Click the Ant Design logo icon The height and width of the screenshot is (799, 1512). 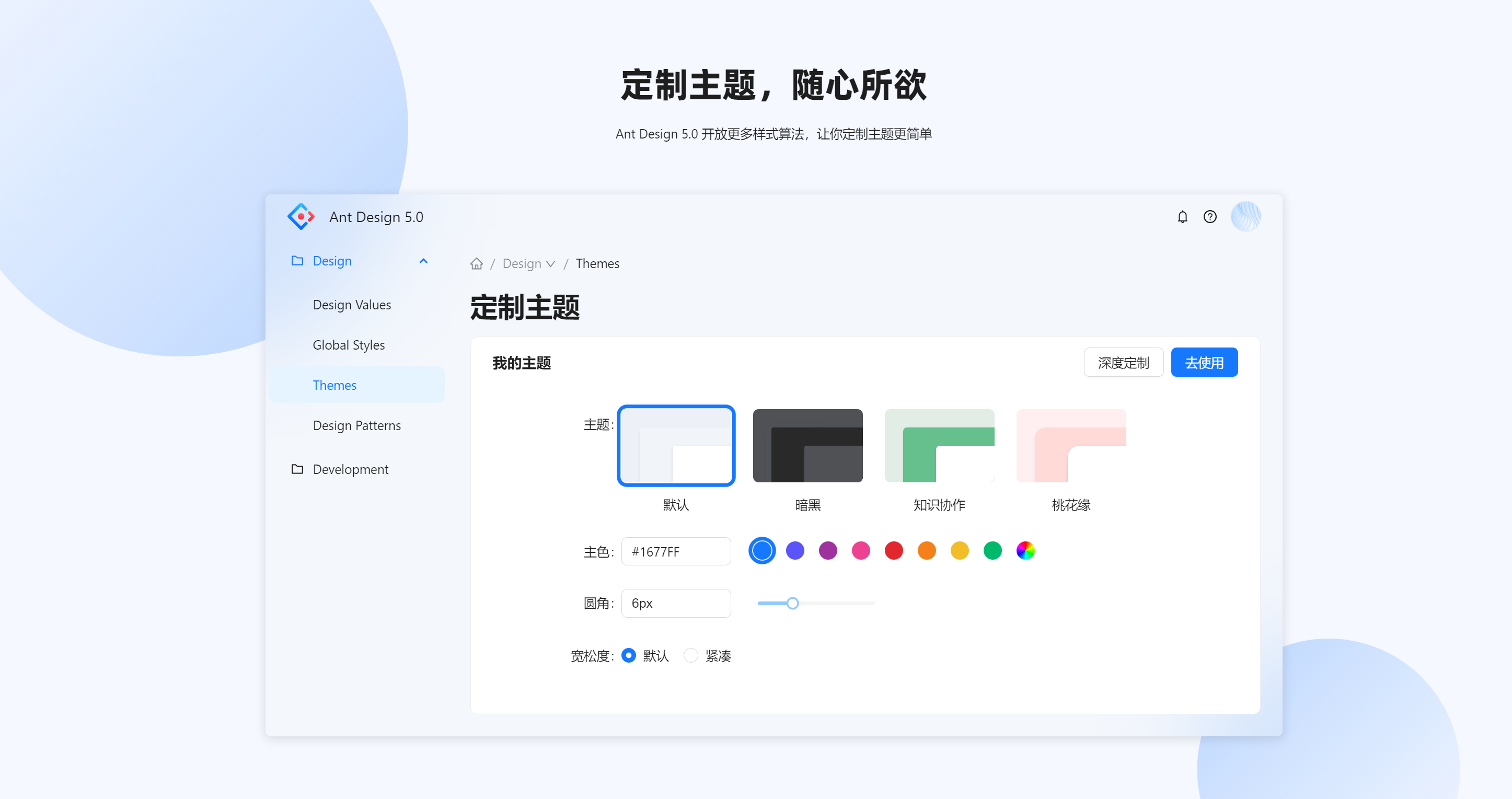301,217
